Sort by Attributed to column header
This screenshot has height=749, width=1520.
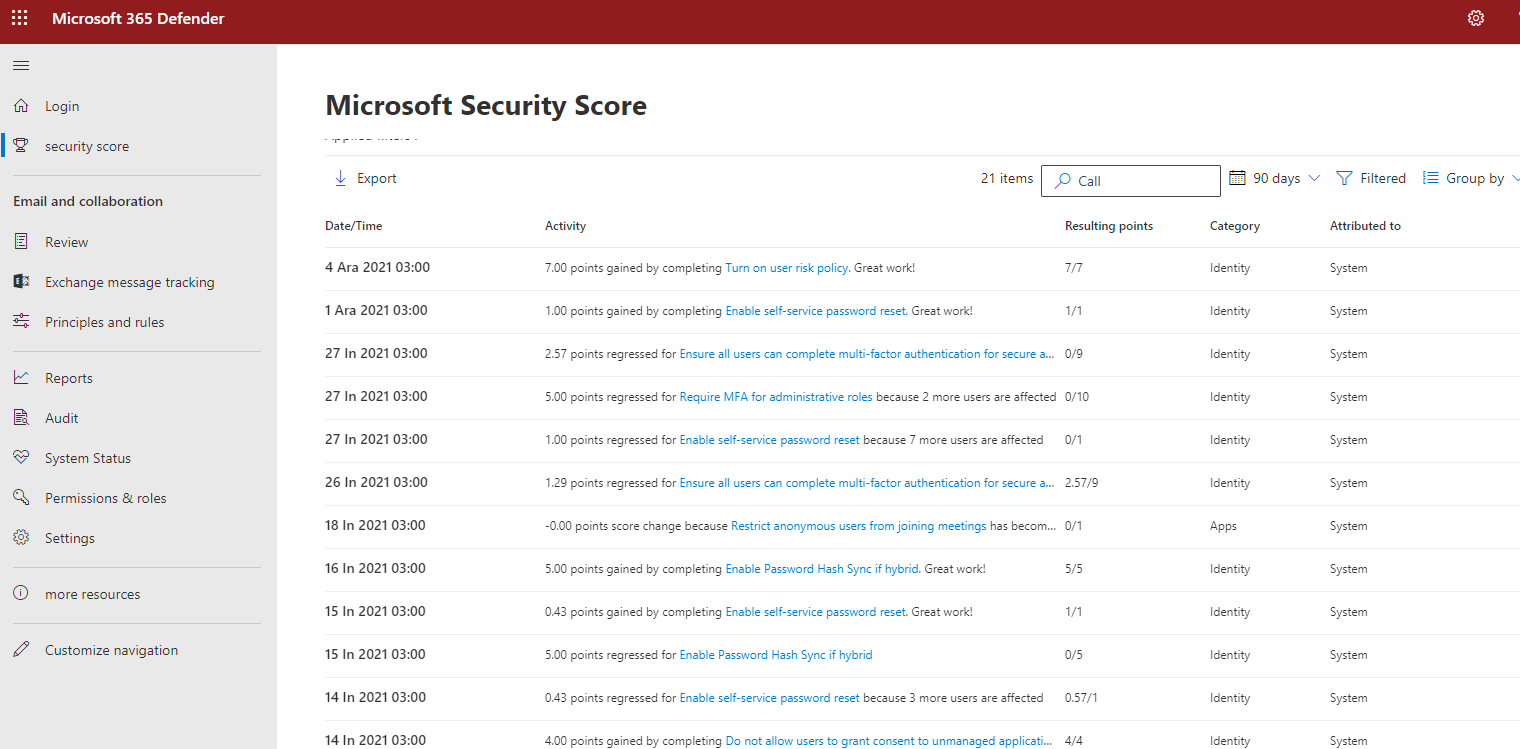point(1365,226)
